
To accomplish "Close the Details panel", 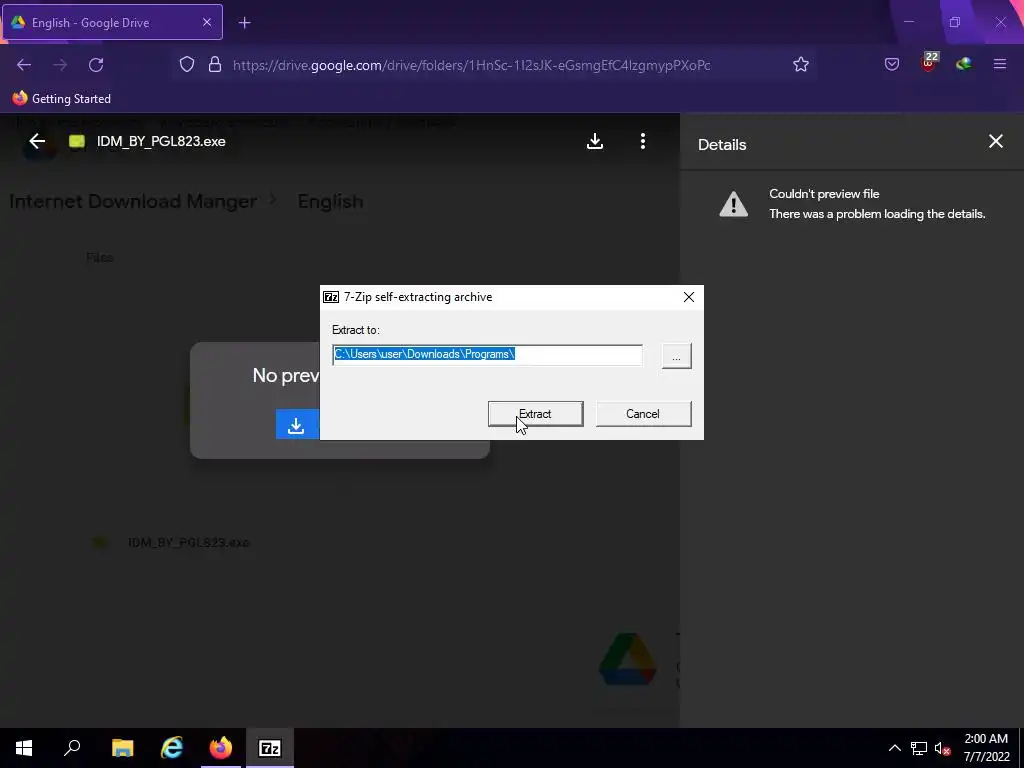I will click(995, 142).
